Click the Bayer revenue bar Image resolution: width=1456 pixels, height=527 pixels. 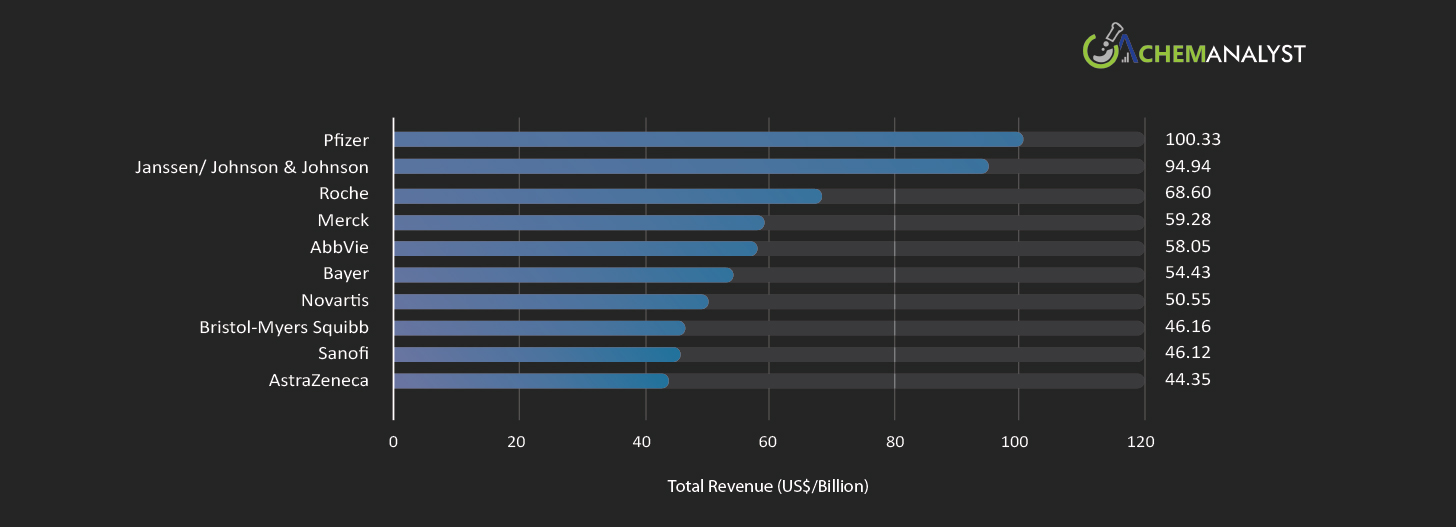tap(563, 275)
